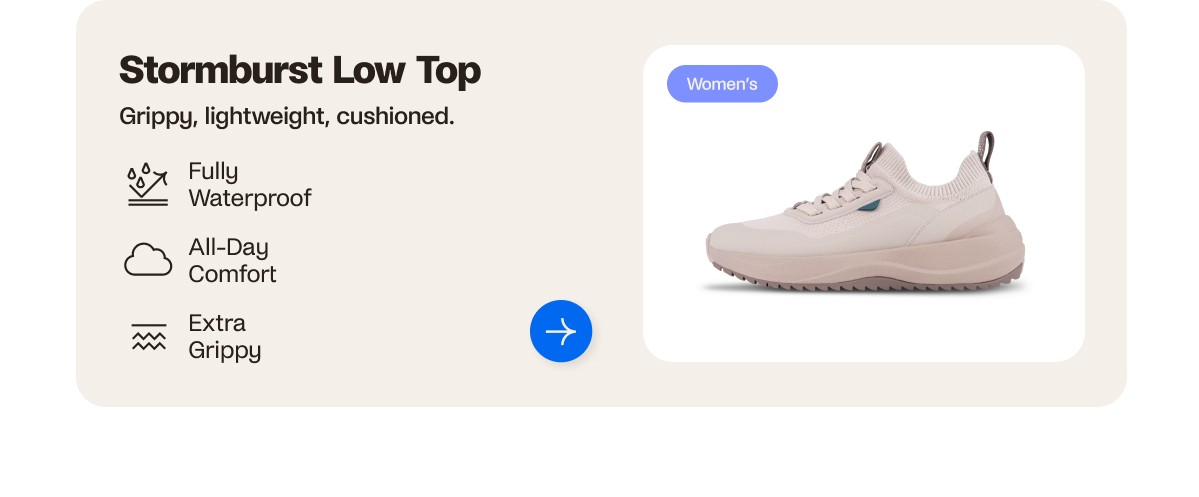Click the teal tag on the sneaker
Viewport: 1199px width, 497px height.
click(x=872, y=207)
